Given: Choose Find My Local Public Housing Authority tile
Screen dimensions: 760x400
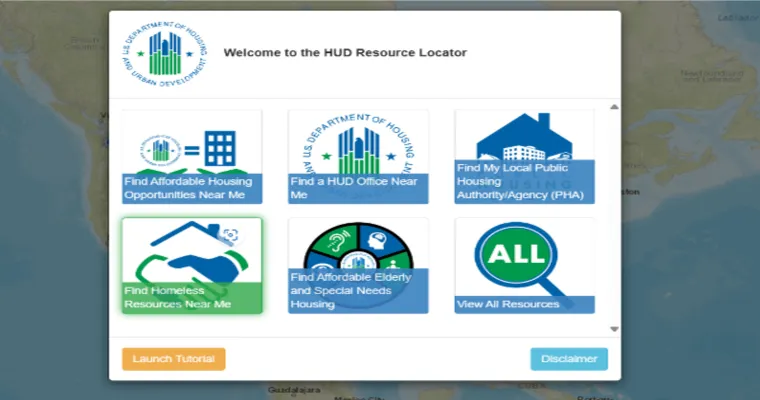Looking at the screenshot, I should click(524, 157).
